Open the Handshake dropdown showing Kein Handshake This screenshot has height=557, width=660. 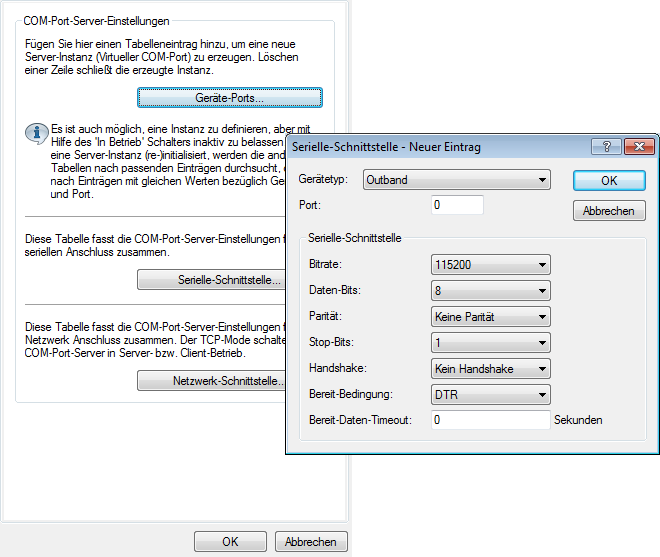[x=490, y=369]
